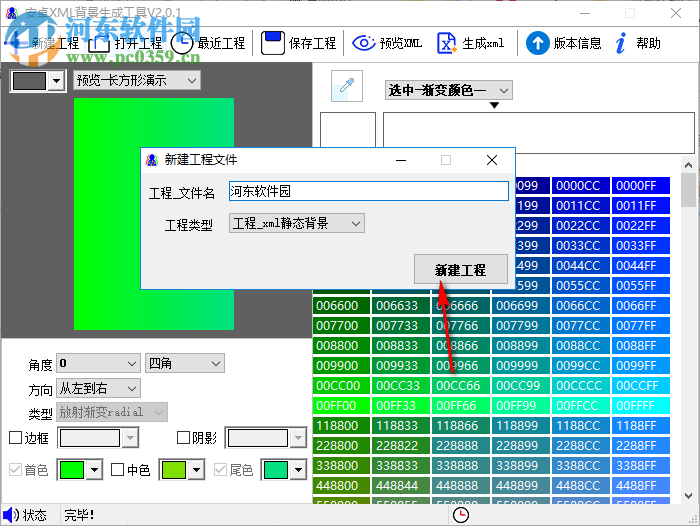Click the clock icon in status bar
Viewport: 700px width, 526px height.
(461, 515)
